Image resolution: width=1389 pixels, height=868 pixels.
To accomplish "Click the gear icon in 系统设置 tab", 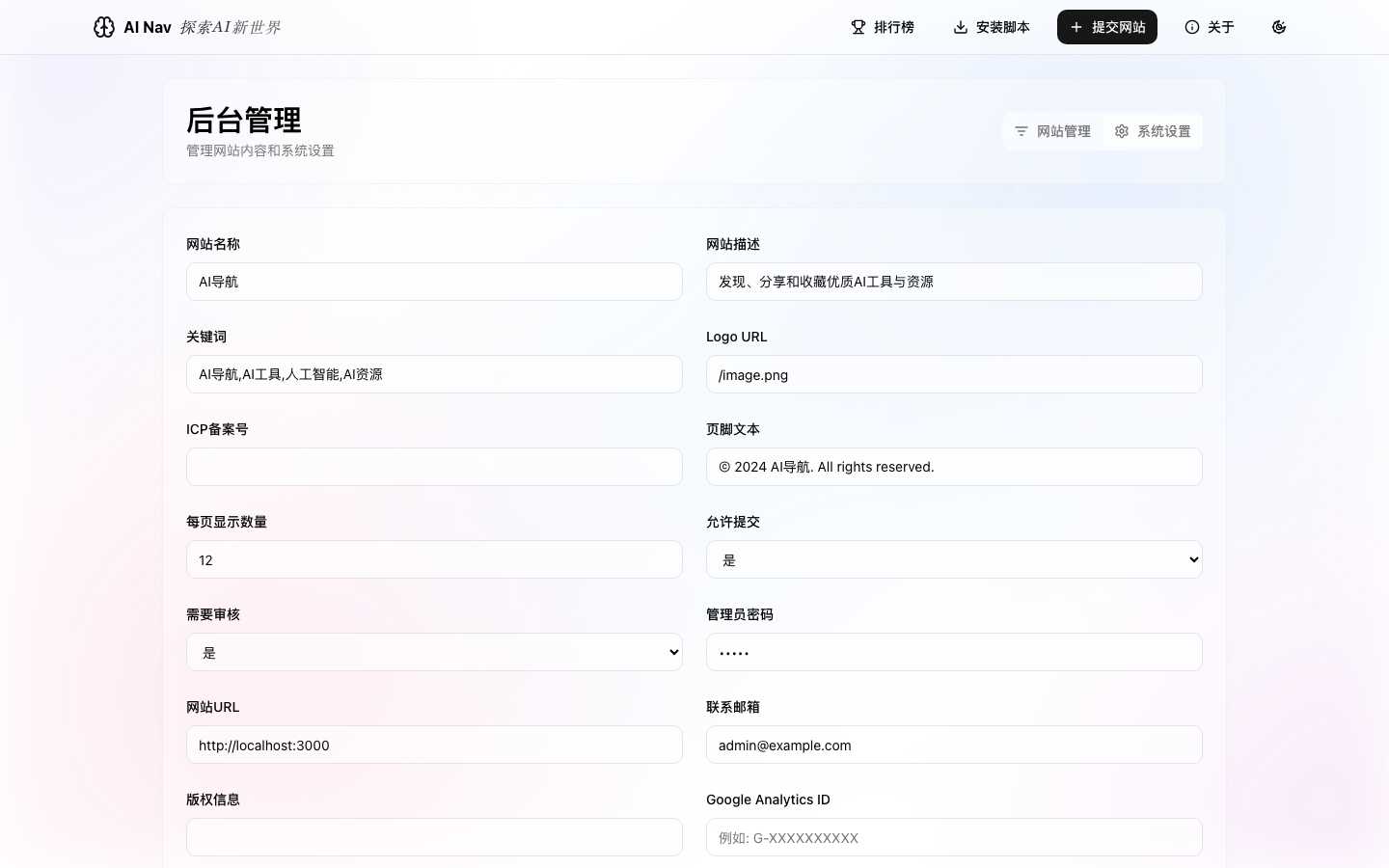I will pyautogui.click(x=1122, y=131).
